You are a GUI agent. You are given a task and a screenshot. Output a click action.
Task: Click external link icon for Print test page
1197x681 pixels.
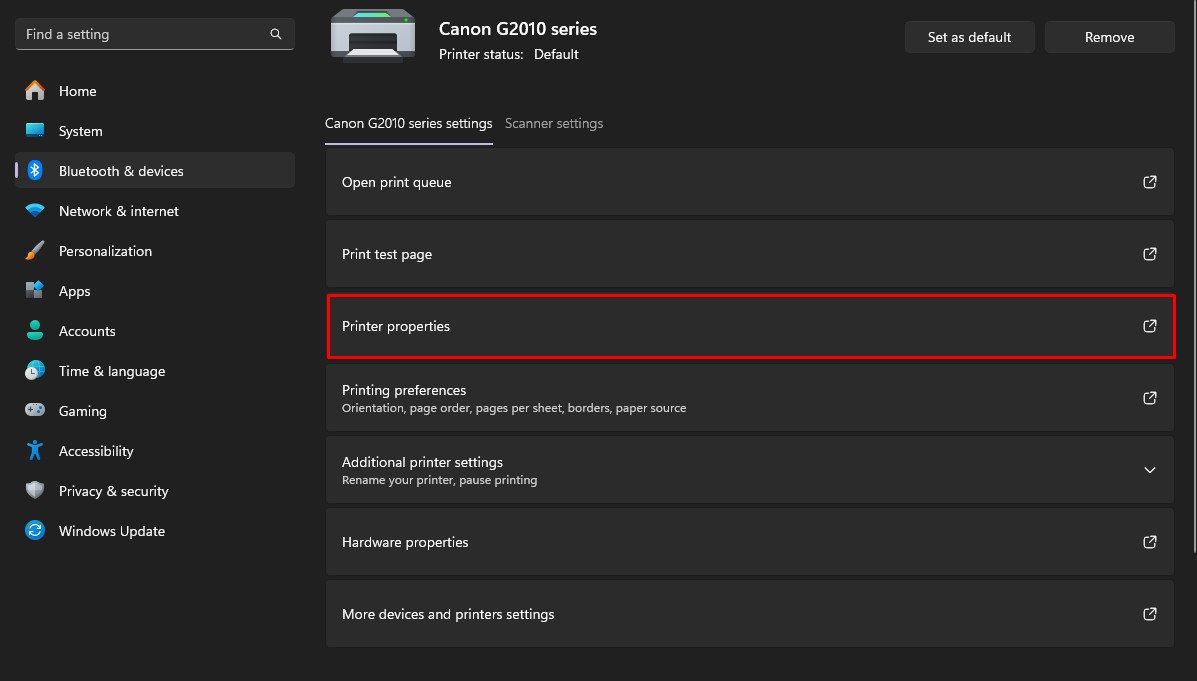[x=1150, y=253]
